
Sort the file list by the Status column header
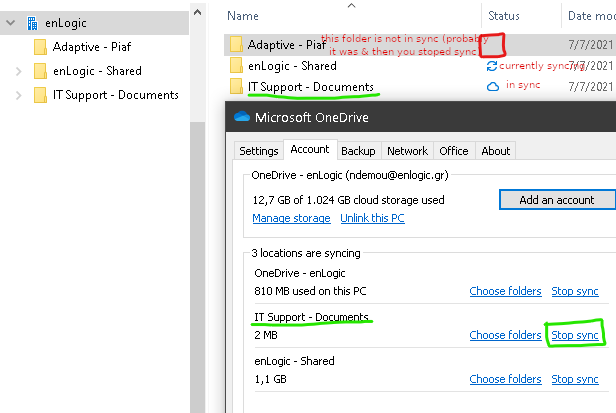pyautogui.click(x=504, y=16)
